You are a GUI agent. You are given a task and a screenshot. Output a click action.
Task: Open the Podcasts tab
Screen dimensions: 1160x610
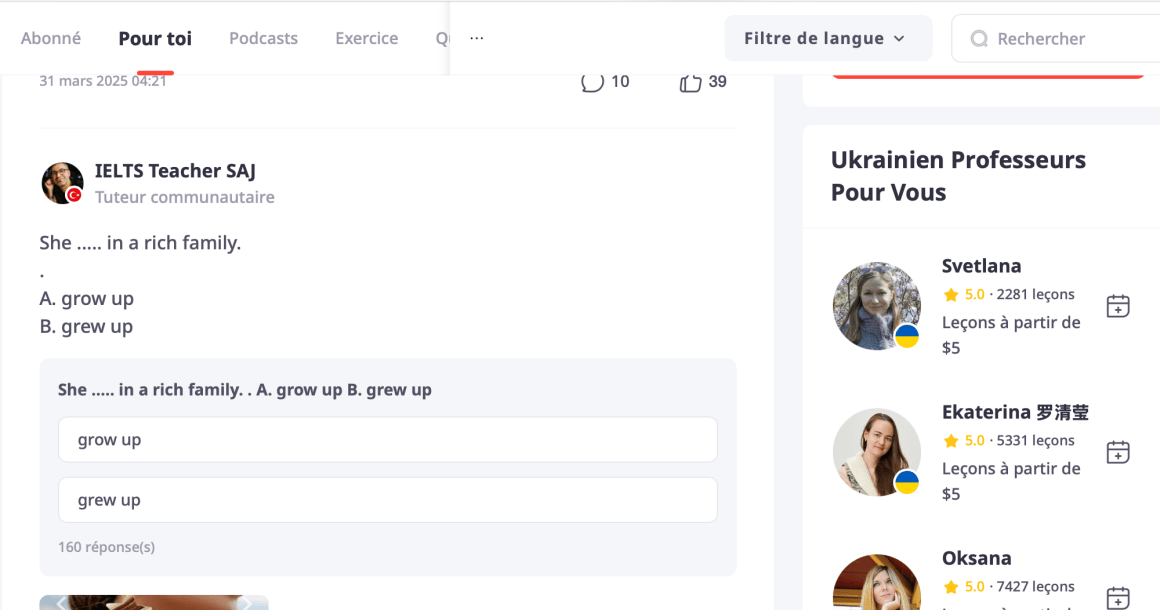click(263, 39)
